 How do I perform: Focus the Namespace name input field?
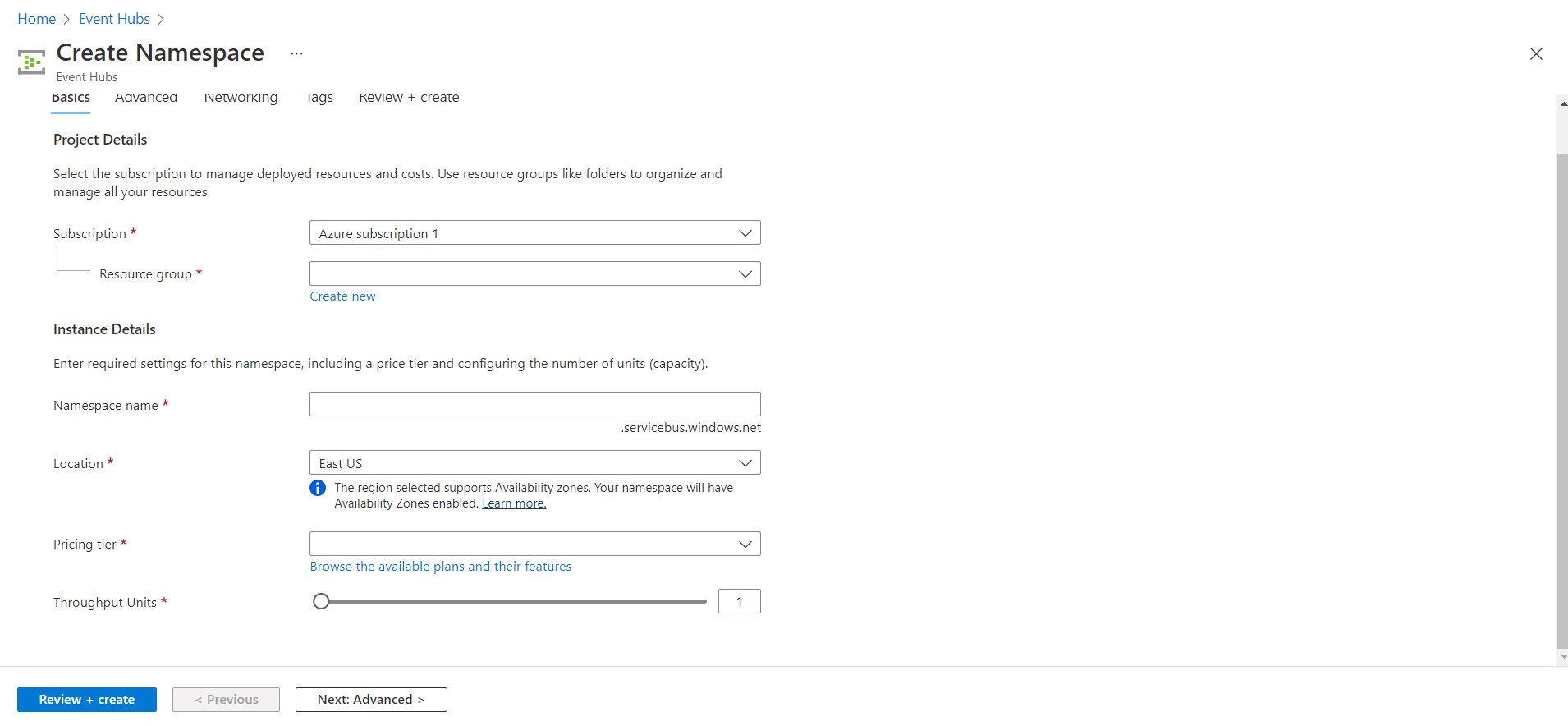(x=534, y=404)
